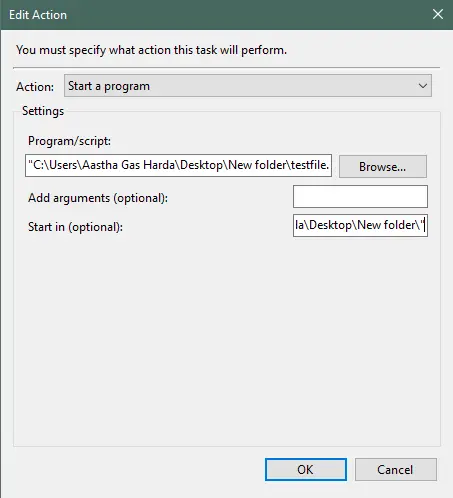The width and height of the screenshot is (453, 498).
Task: Click into the Program/script path field
Action: click(178, 165)
